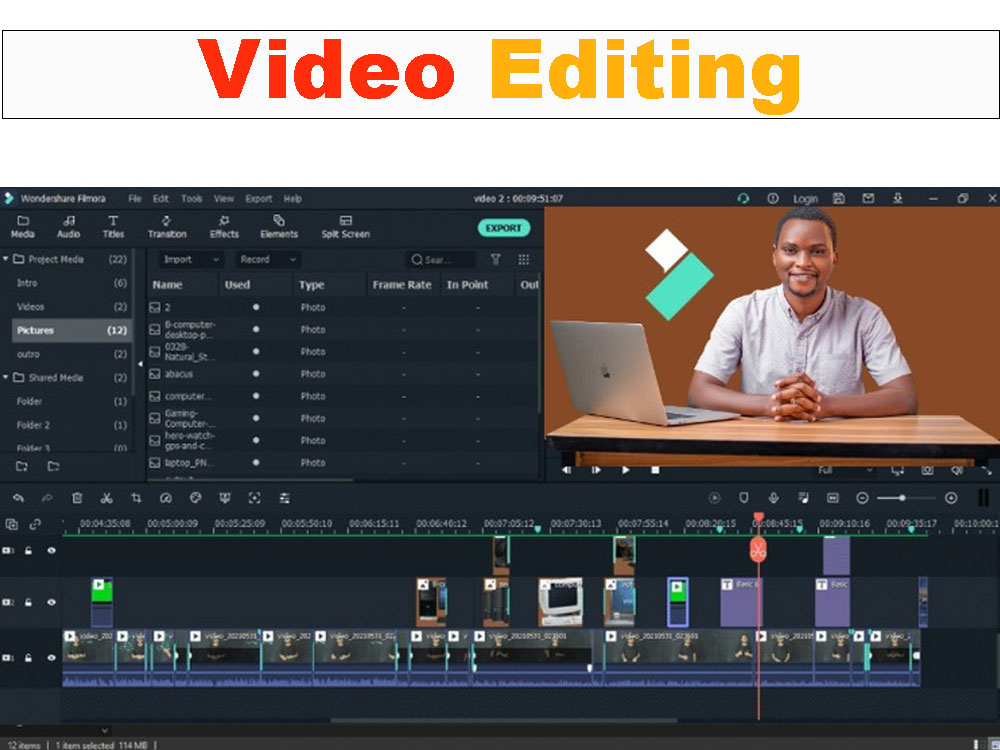1000x750 pixels.
Task: Open the Transition tab
Action: click(x=166, y=226)
